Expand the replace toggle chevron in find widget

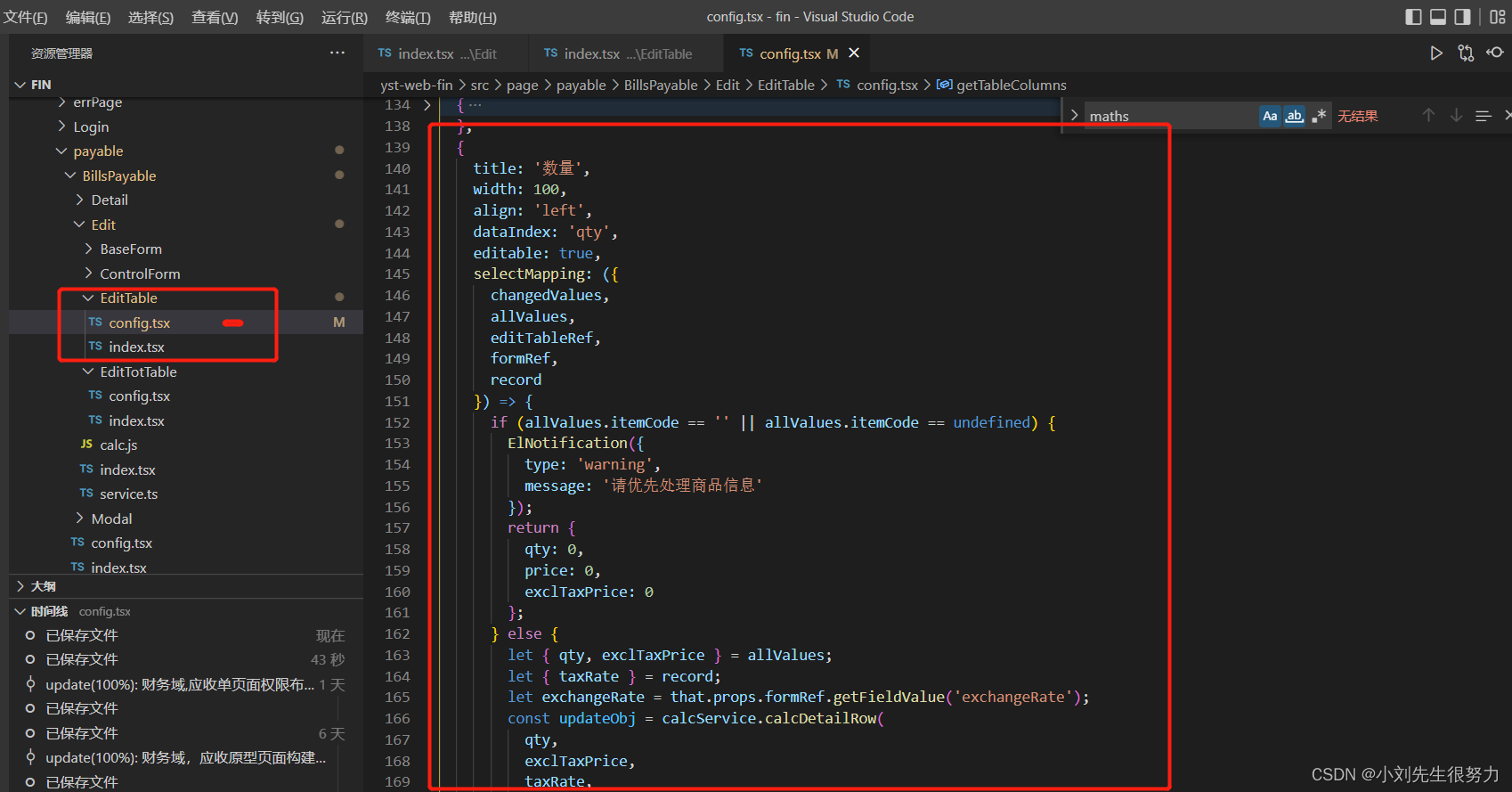coord(1074,116)
